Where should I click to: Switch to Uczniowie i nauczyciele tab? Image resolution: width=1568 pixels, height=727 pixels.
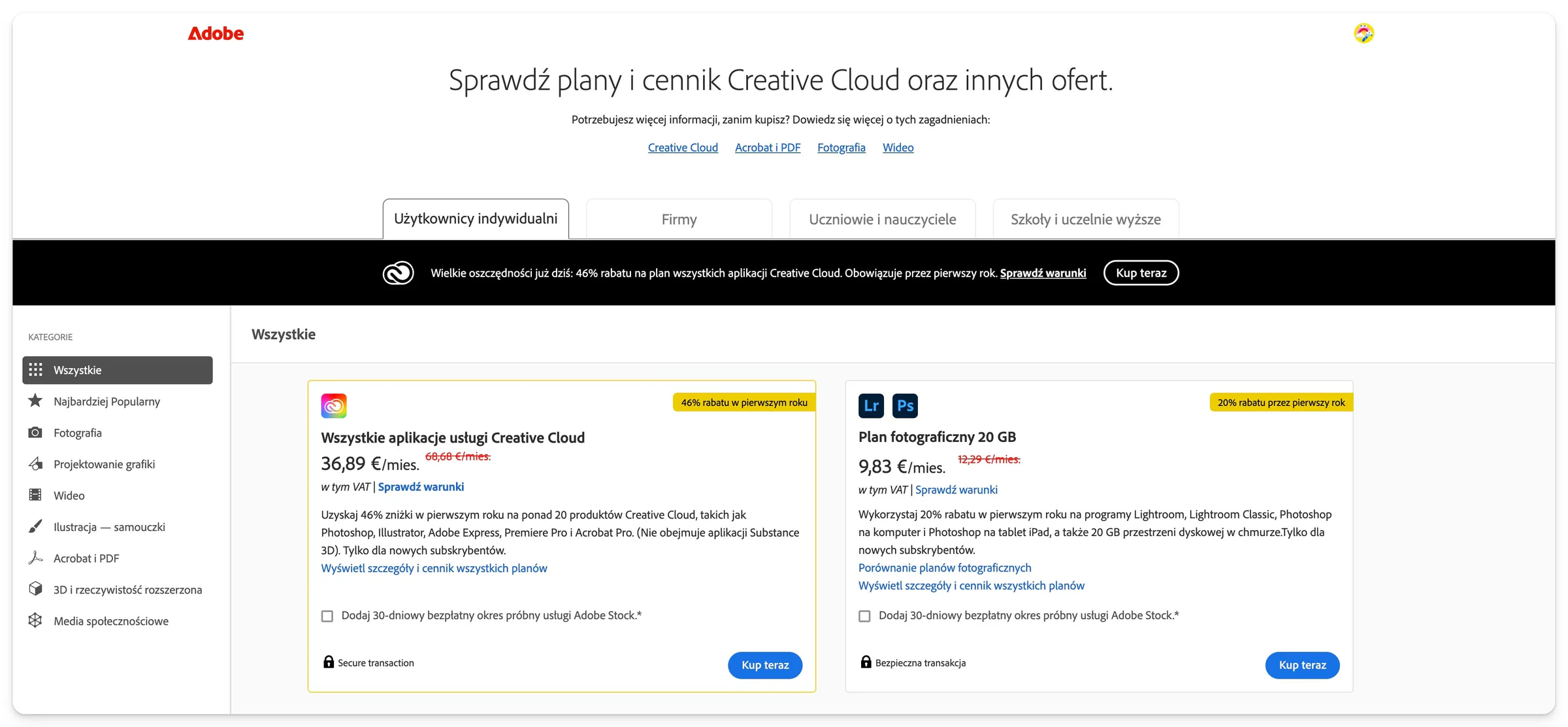pyautogui.click(x=882, y=219)
